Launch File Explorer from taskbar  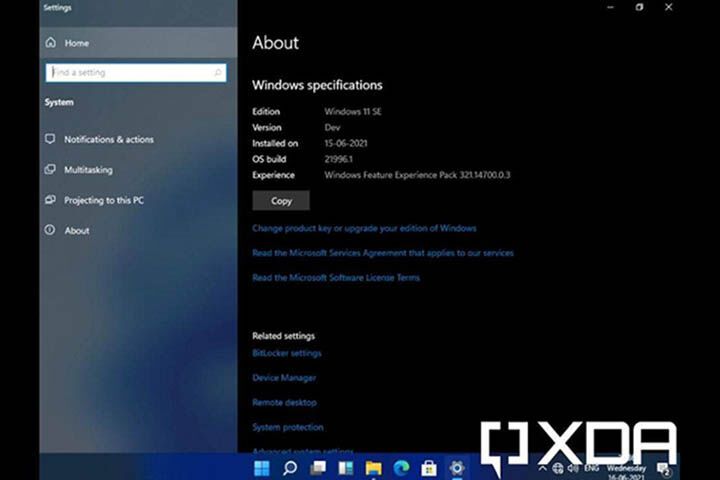[373, 468]
